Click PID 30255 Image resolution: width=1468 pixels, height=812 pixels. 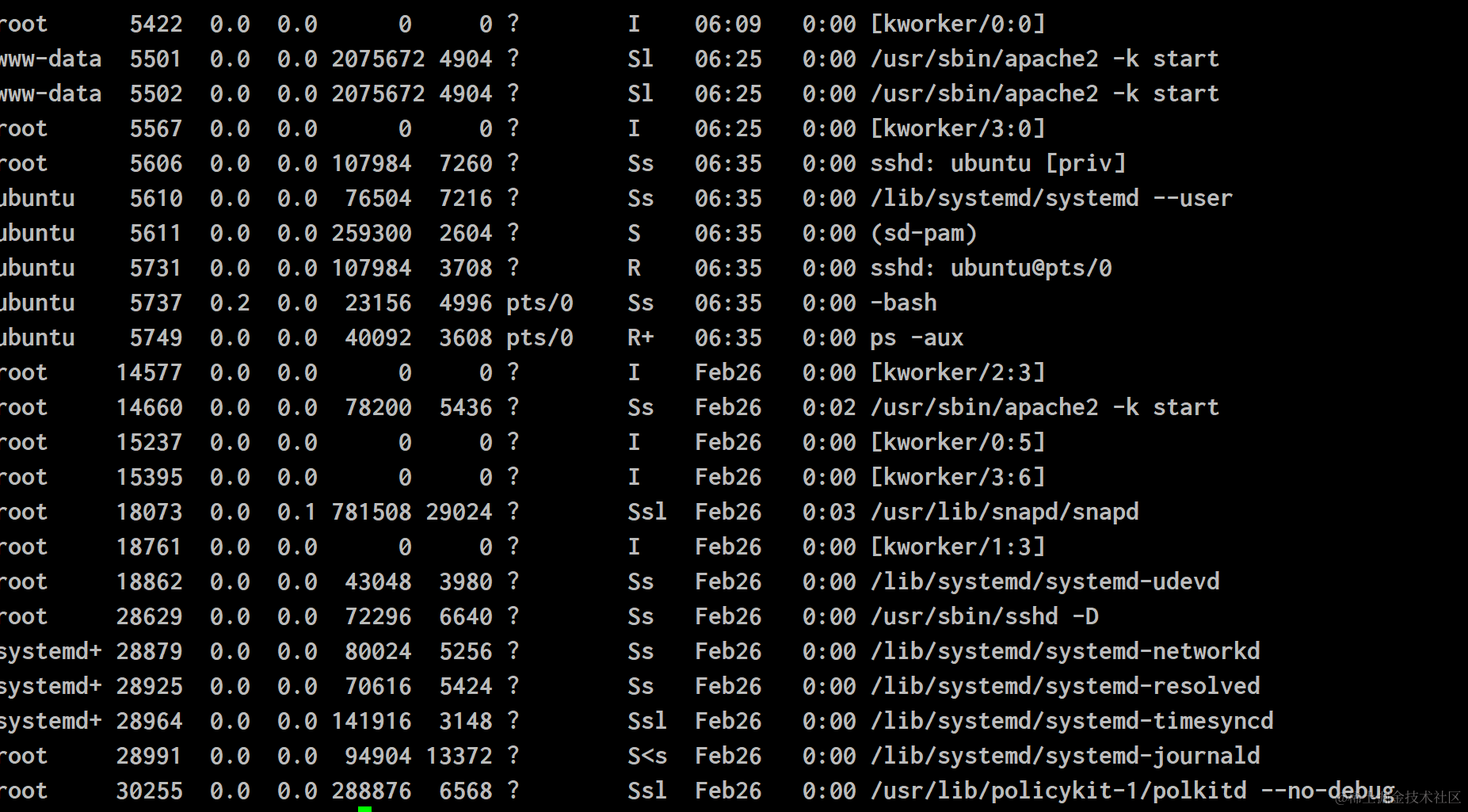[150, 791]
